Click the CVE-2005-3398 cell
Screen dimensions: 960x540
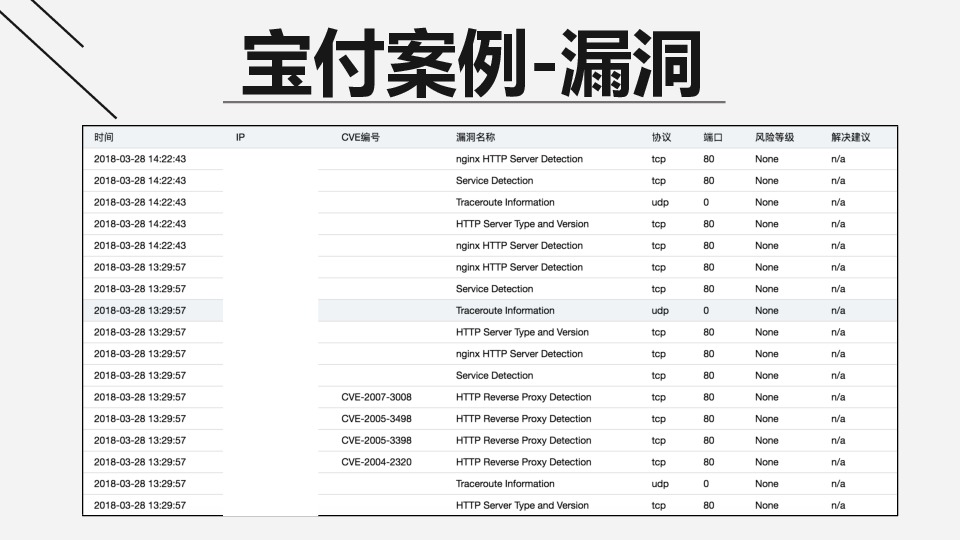[377, 440]
